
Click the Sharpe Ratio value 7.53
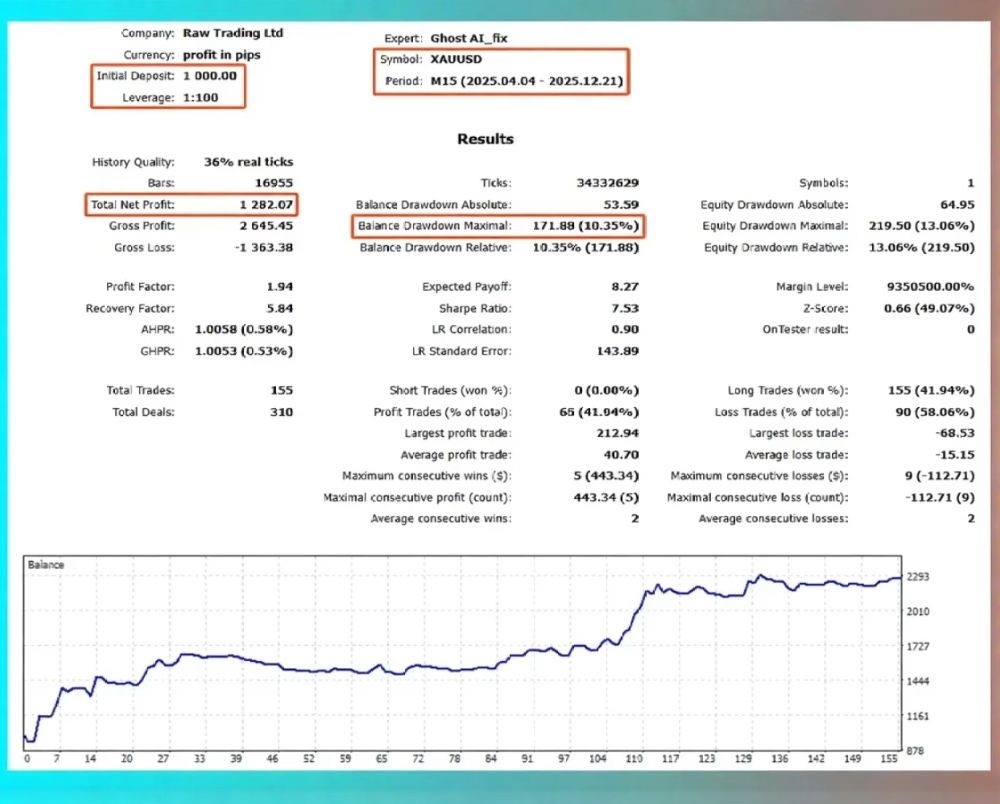tap(625, 308)
